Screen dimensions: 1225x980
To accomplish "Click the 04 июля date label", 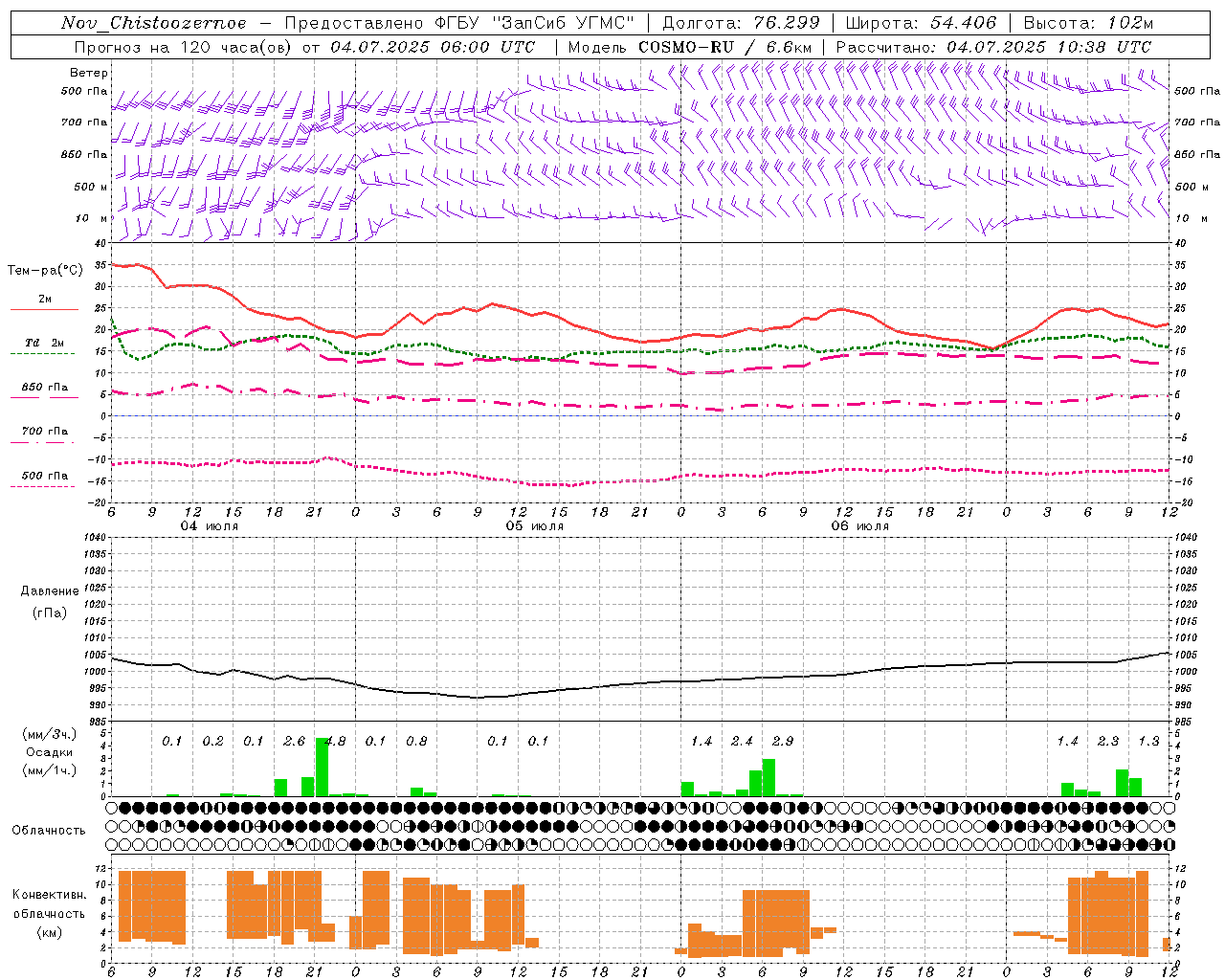I will [210, 526].
